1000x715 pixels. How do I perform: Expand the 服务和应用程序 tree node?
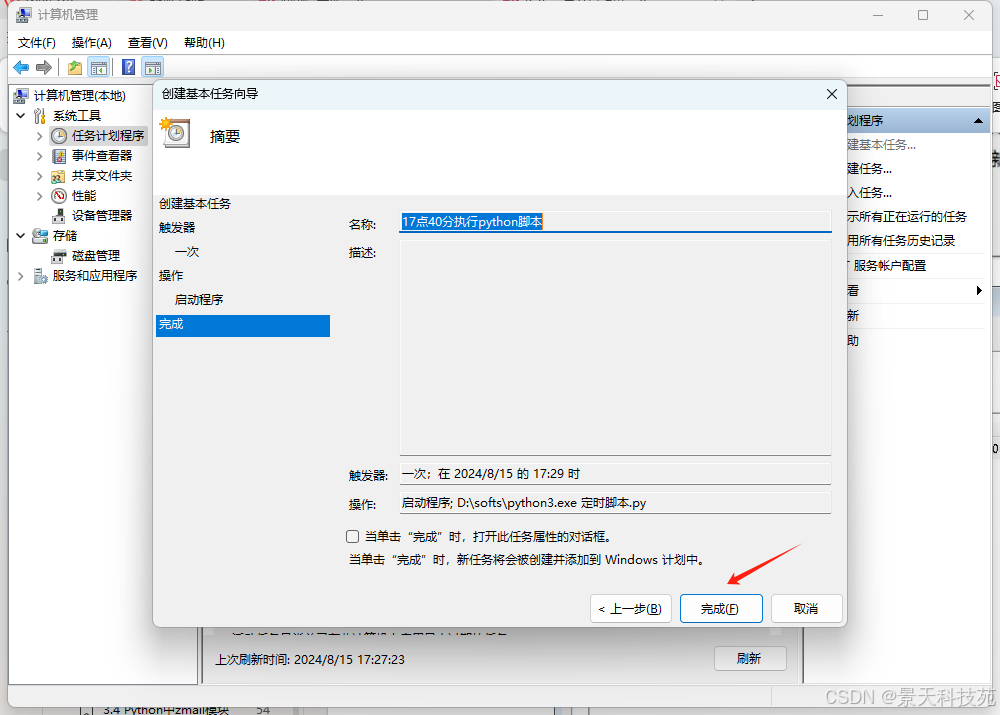(x=20, y=276)
